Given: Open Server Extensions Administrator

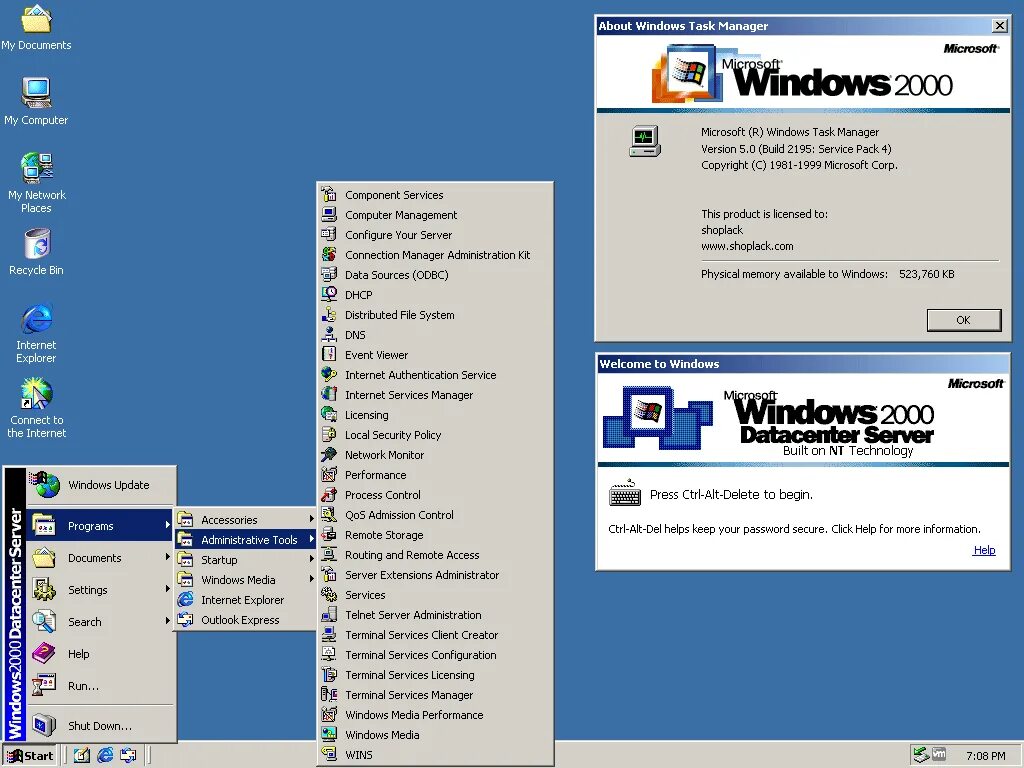Looking at the screenshot, I should [x=435, y=575].
